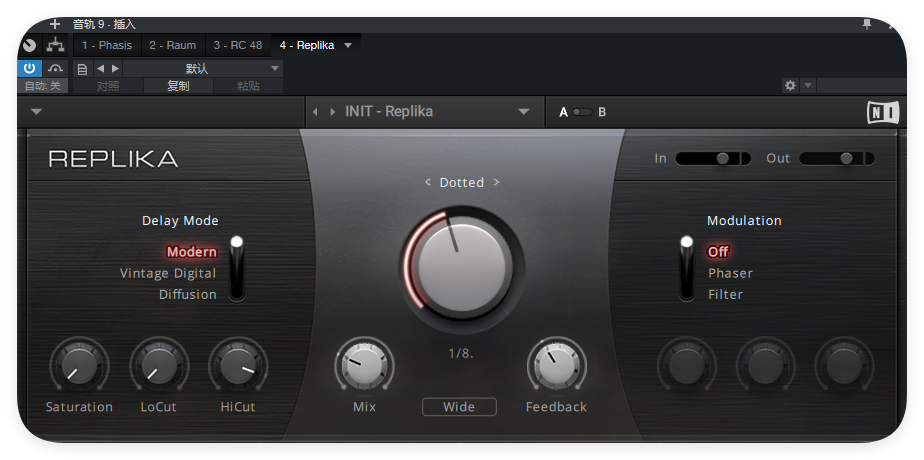Click the 自动: 关 automation button
Screen dimensions: 924x460
pyautogui.click(x=42, y=86)
